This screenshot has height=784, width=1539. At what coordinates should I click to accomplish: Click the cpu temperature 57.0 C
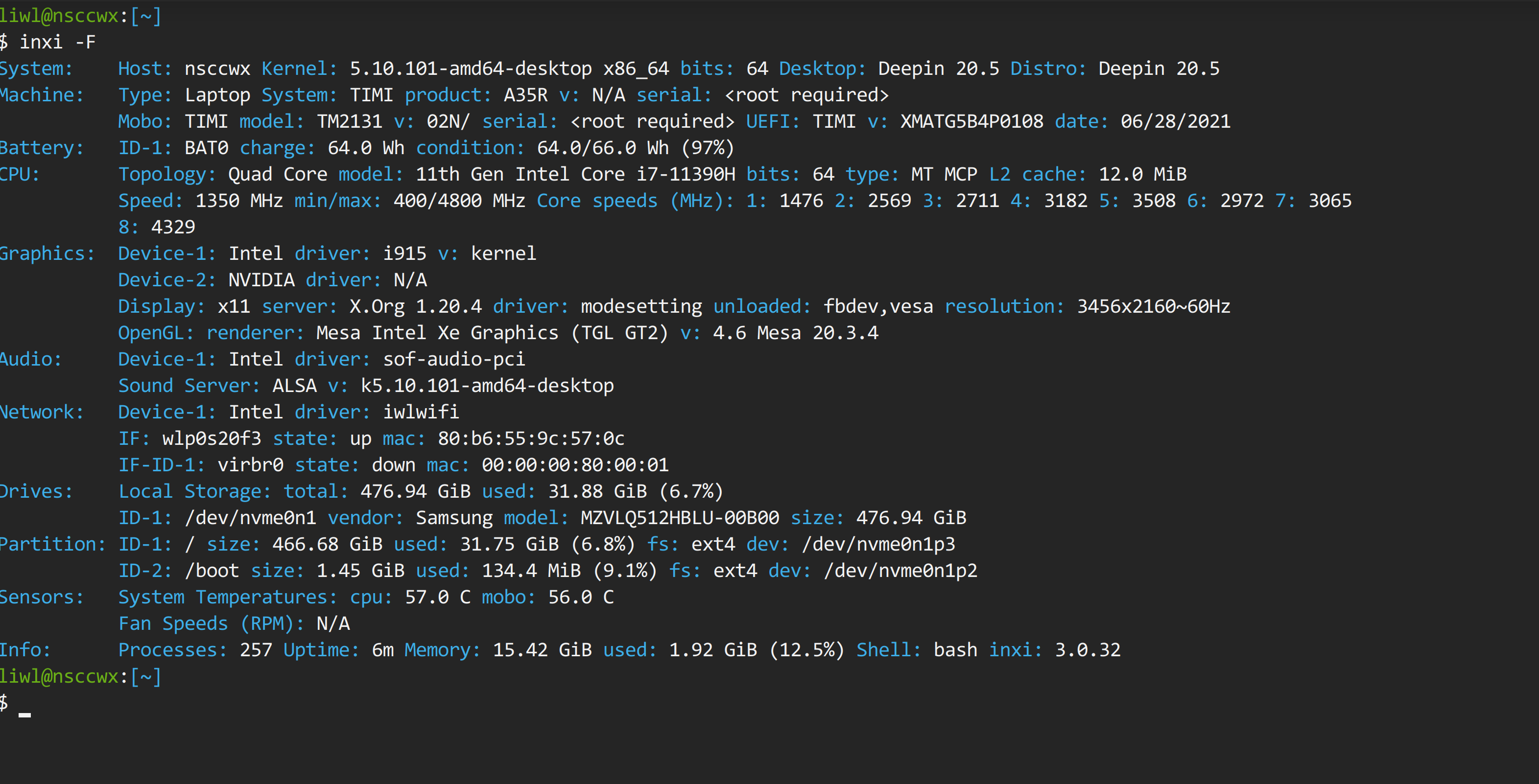click(x=437, y=597)
